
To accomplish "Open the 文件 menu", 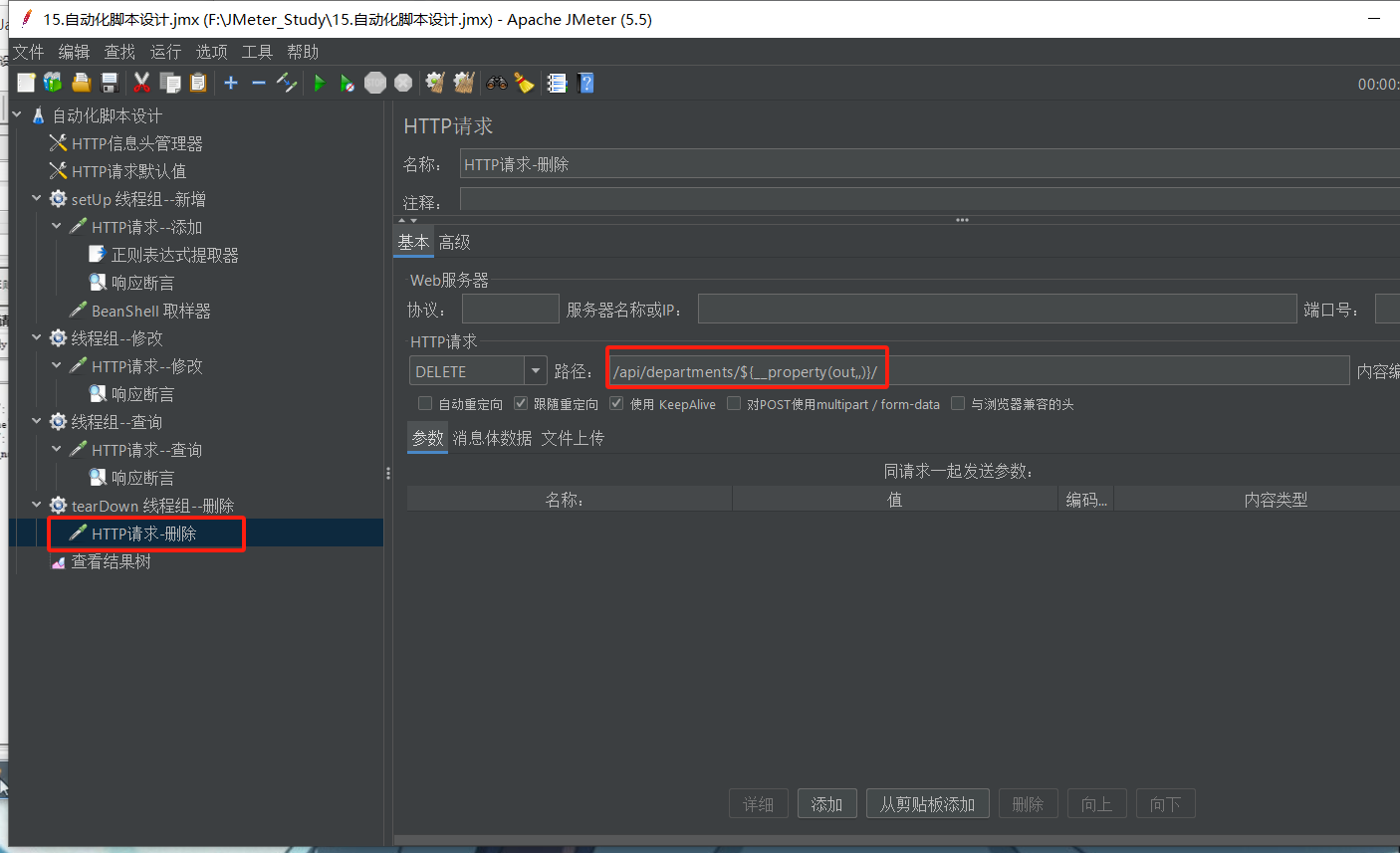I will [28, 52].
